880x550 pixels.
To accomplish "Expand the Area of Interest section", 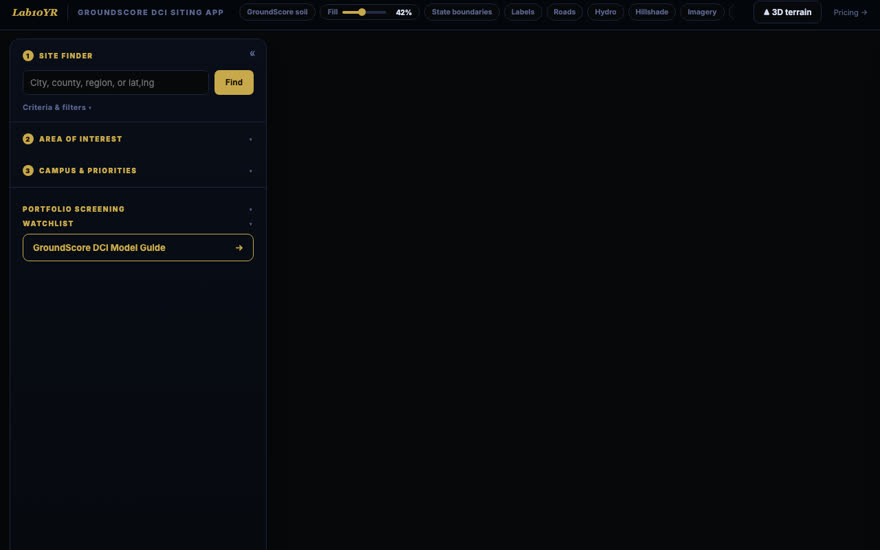I will point(138,139).
